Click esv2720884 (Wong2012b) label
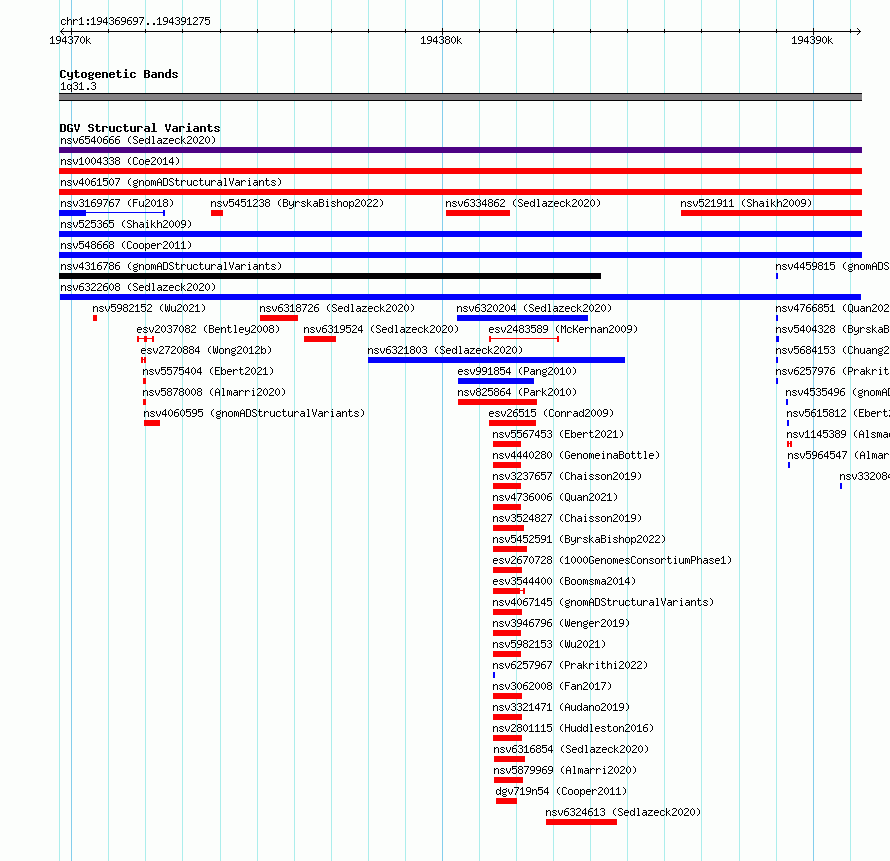Screen dimensions: 890x861 click(206, 350)
